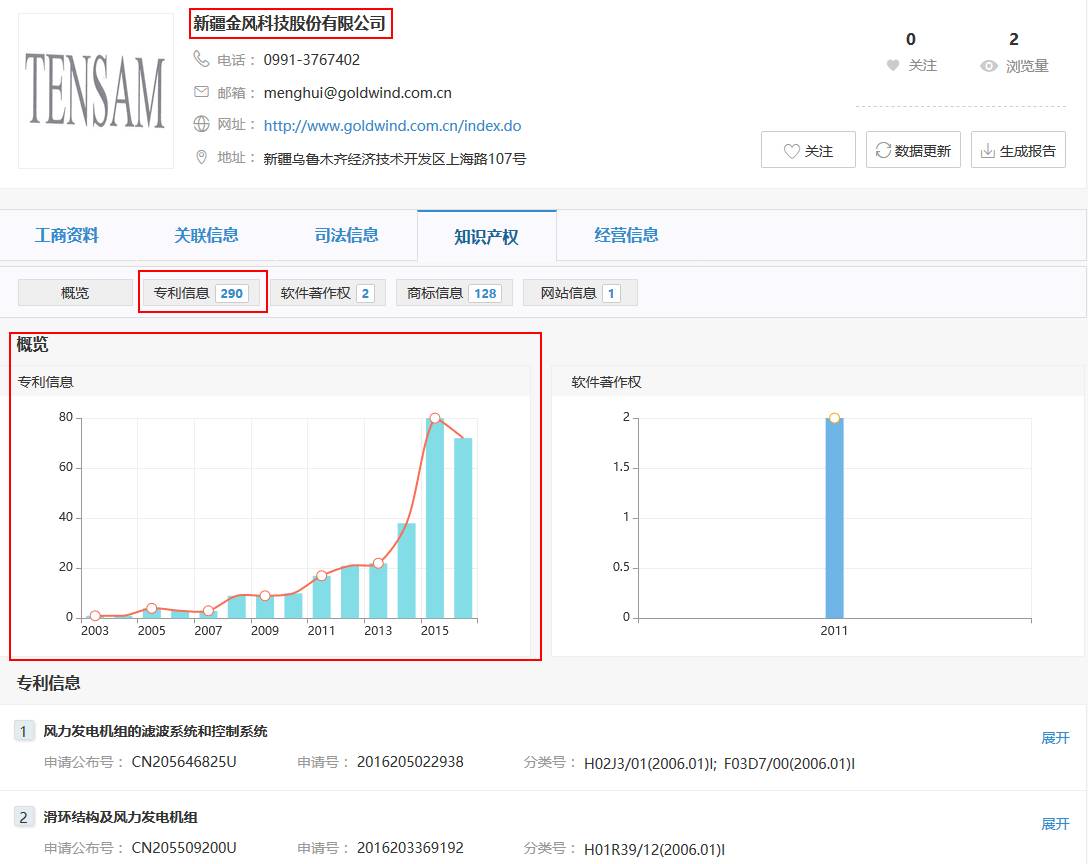Open the 专利信息 290 sub-tab
Screen dimensions: 1088x864
click(x=201, y=293)
